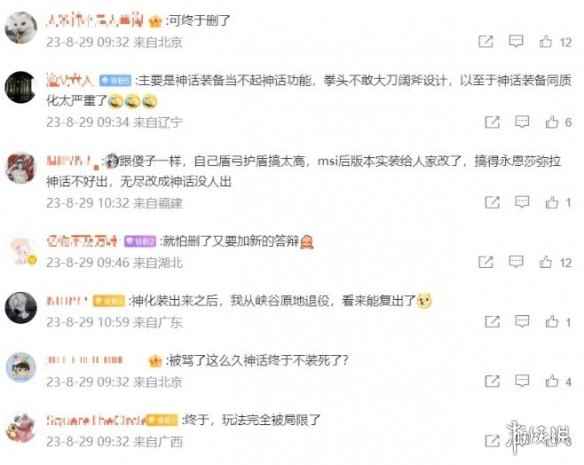Like the comment from 辽宁 with 6 likes
The width and height of the screenshot is (584, 465).
click(552, 121)
